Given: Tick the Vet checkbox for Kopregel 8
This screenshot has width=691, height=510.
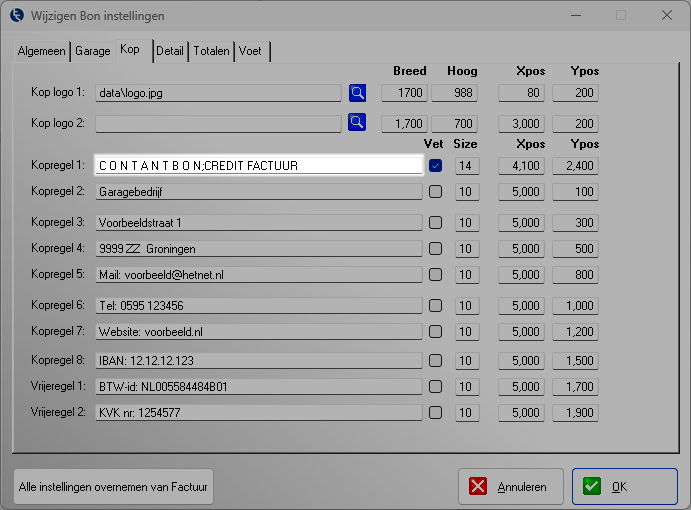Looking at the screenshot, I should [435, 360].
